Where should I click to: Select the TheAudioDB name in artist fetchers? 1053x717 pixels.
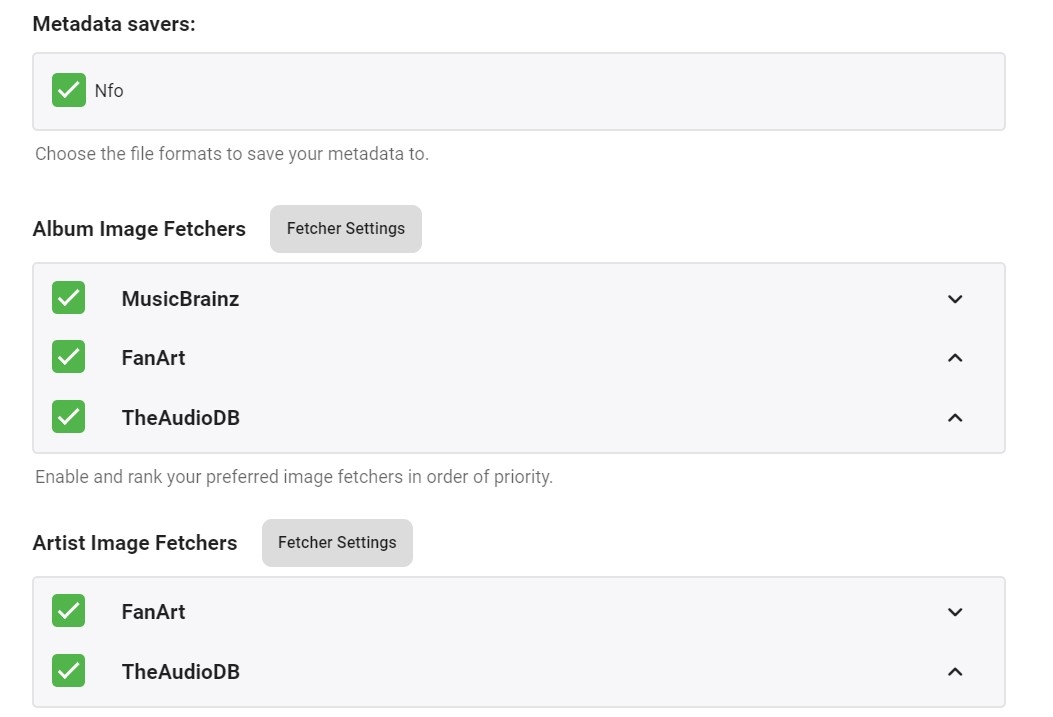180,672
